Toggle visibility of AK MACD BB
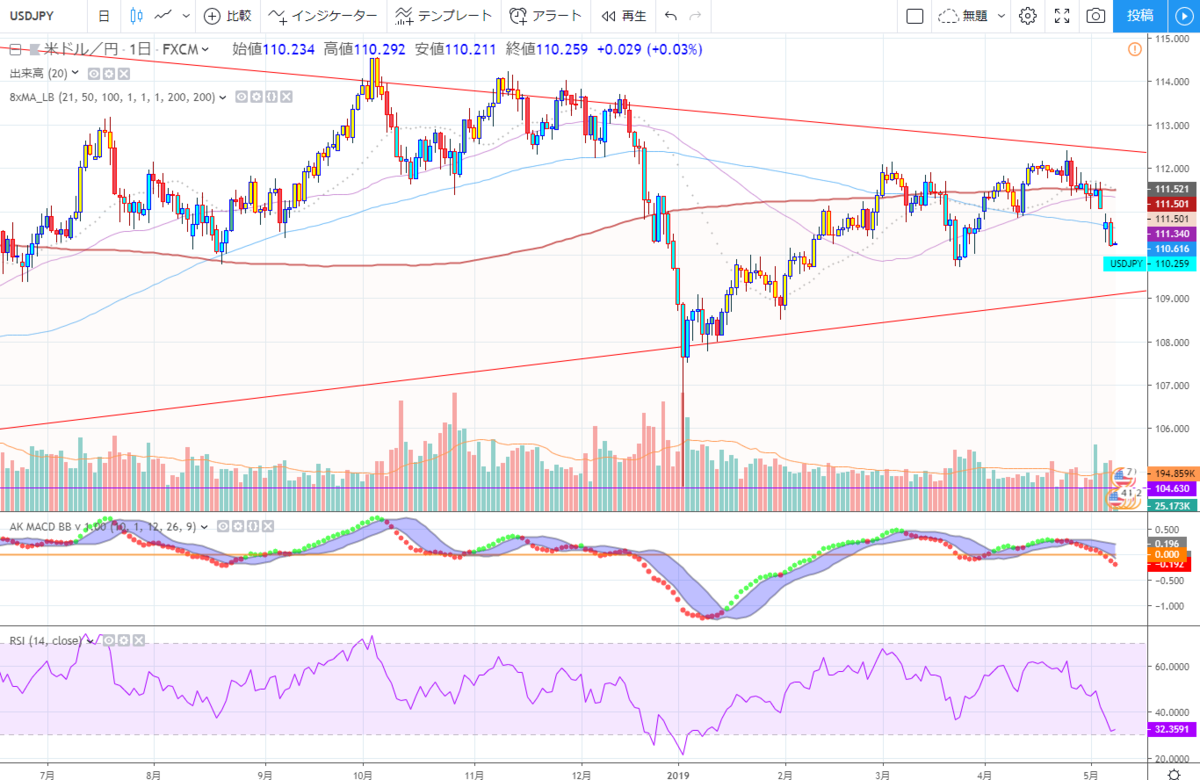This screenshot has height=780, width=1200. coord(225,525)
